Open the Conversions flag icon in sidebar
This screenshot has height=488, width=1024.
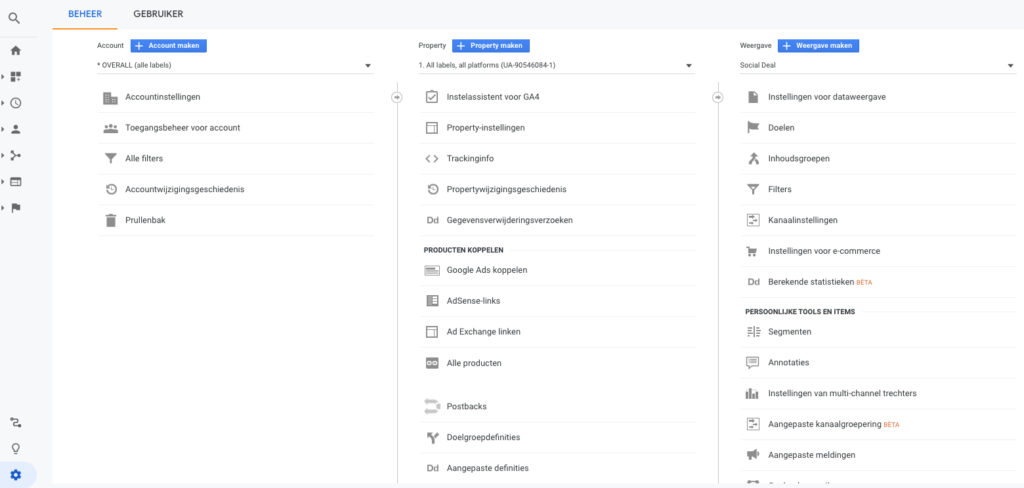(16, 207)
